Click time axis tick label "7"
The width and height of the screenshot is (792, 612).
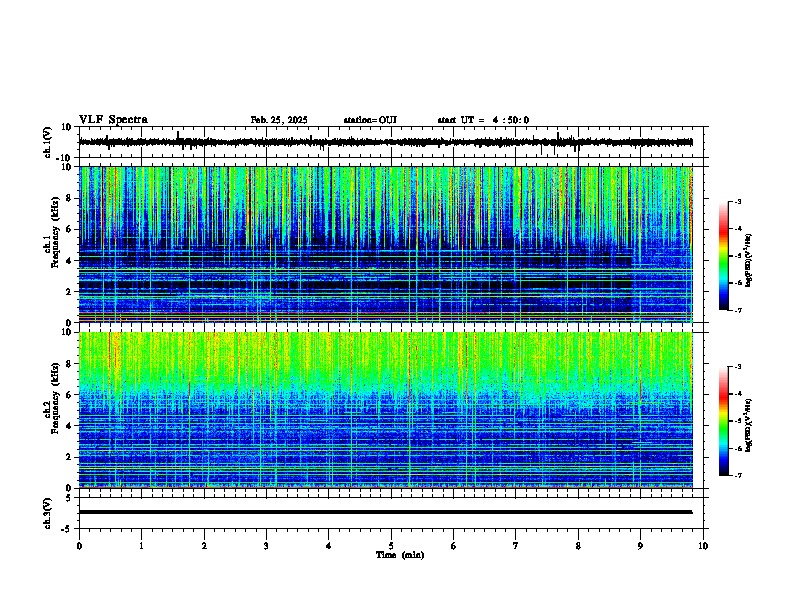click(x=516, y=546)
